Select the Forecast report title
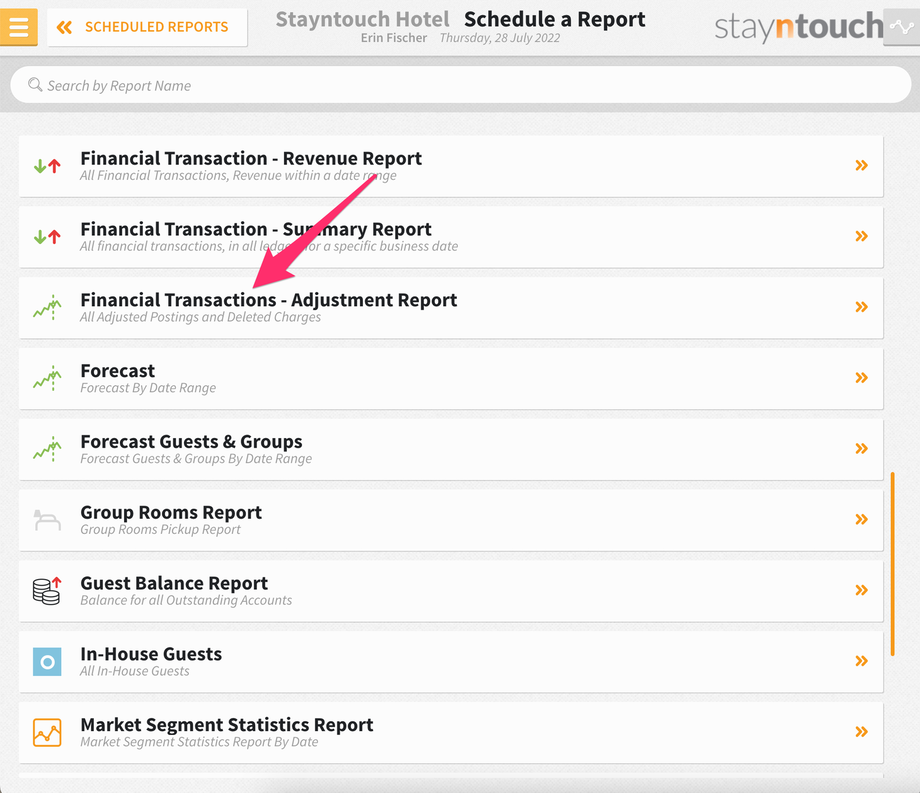The height and width of the screenshot is (793, 920). tap(118, 371)
